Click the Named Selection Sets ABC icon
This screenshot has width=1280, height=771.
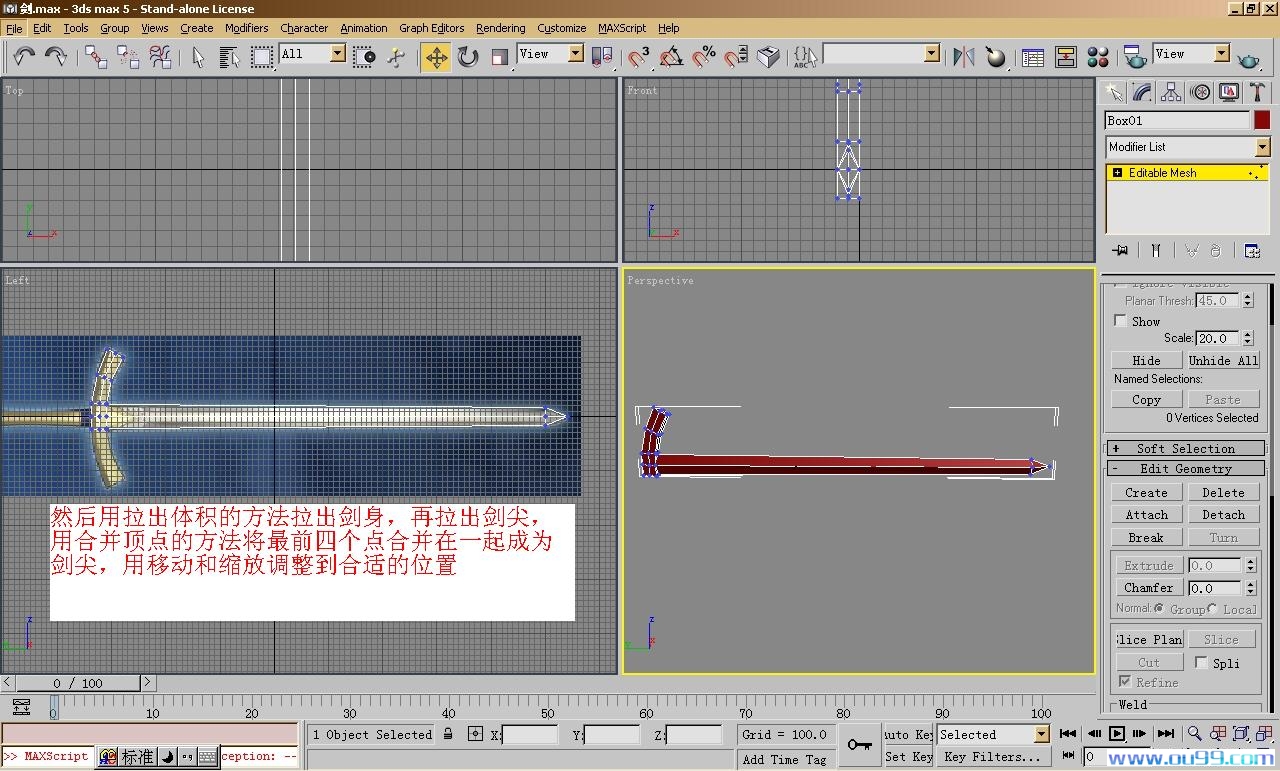[x=805, y=57]
